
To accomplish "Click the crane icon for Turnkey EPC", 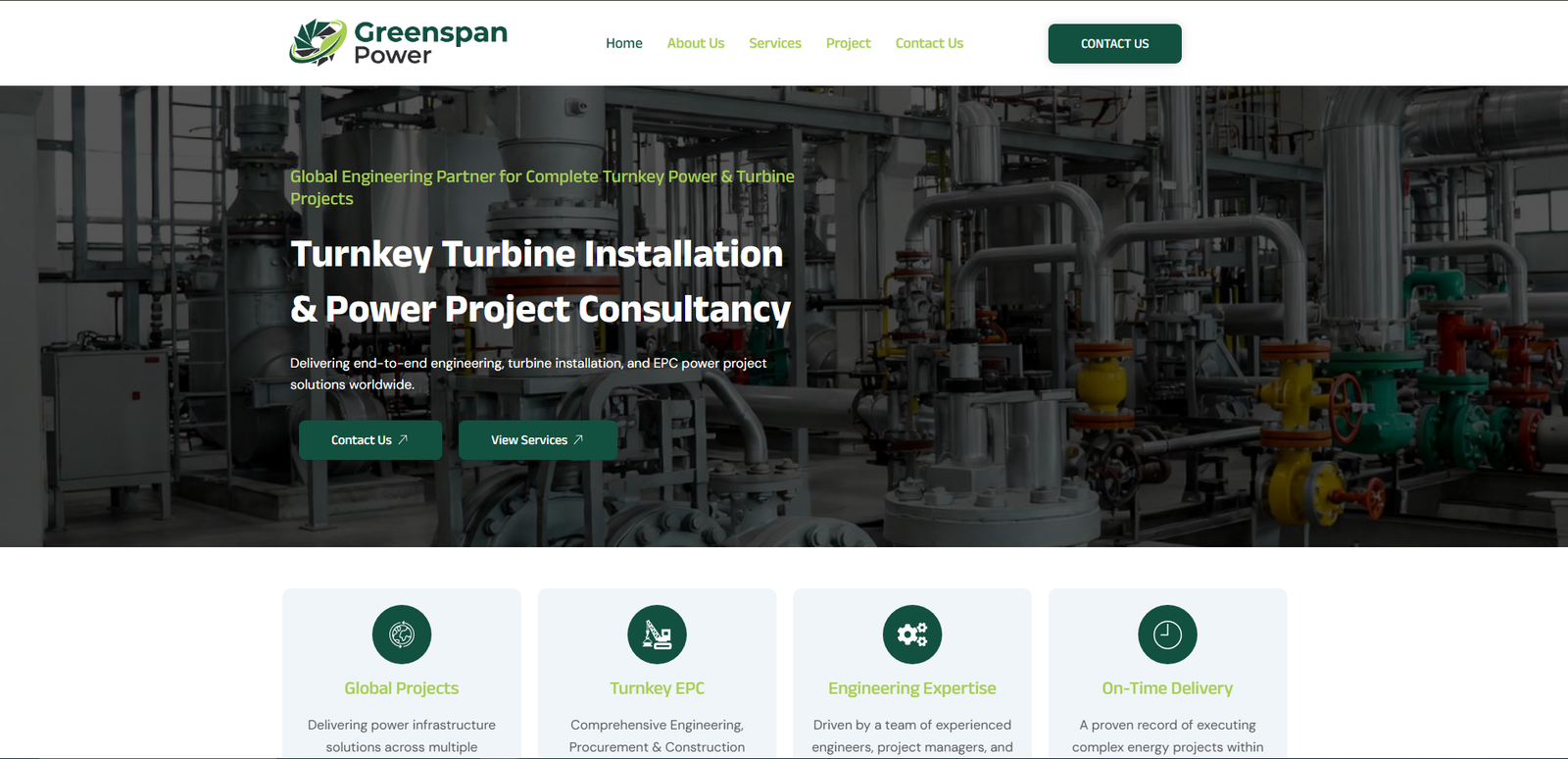I will point(658,634).
